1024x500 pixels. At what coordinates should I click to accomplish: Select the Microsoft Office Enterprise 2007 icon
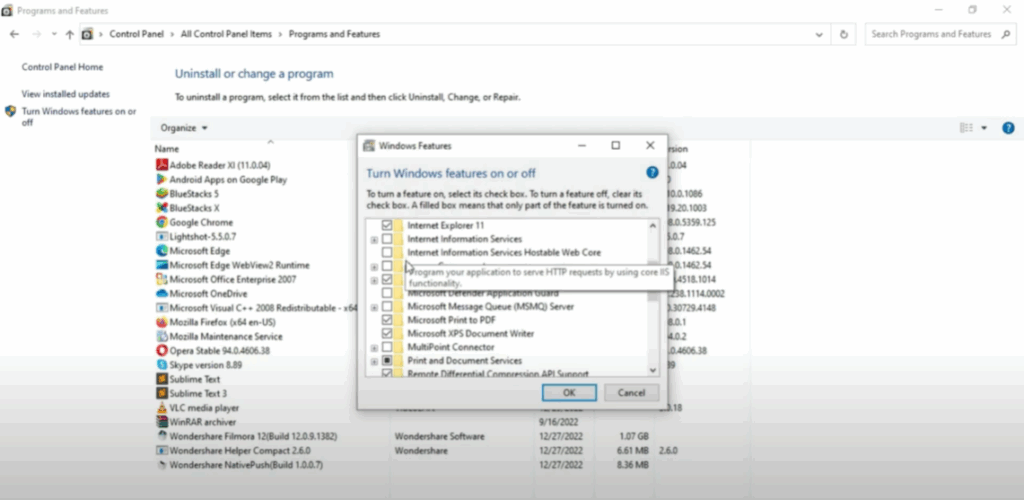[x=161, y=279]
